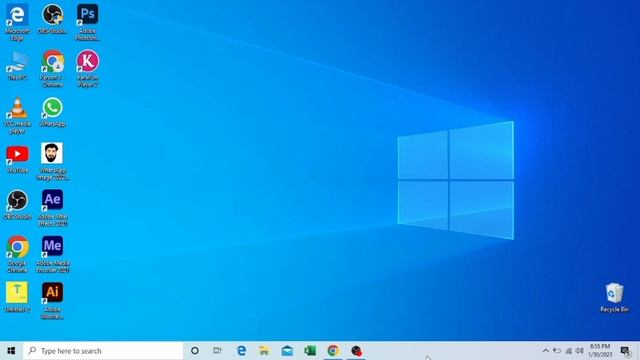
Task: Expand the hidden system tray icons chevron
Action: click(545, 351)
